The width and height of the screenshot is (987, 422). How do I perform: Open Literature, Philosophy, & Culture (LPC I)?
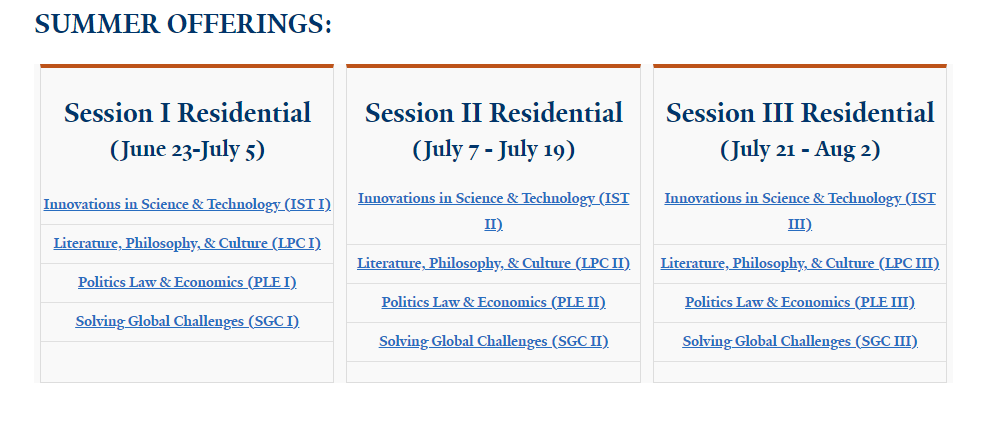tap(187, 244)
